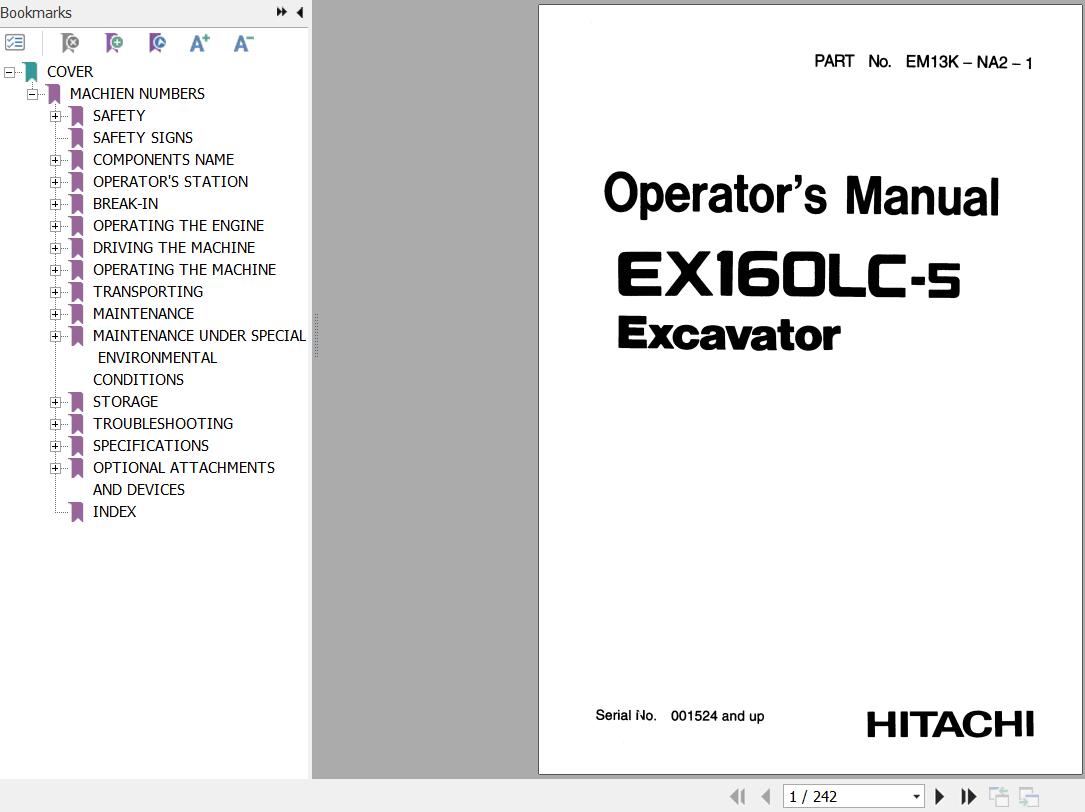The height and width of the screenshot is (812, 1085).
Task: Collapse the bookmarks panel arrow
Action: click(x=300, y=12)
